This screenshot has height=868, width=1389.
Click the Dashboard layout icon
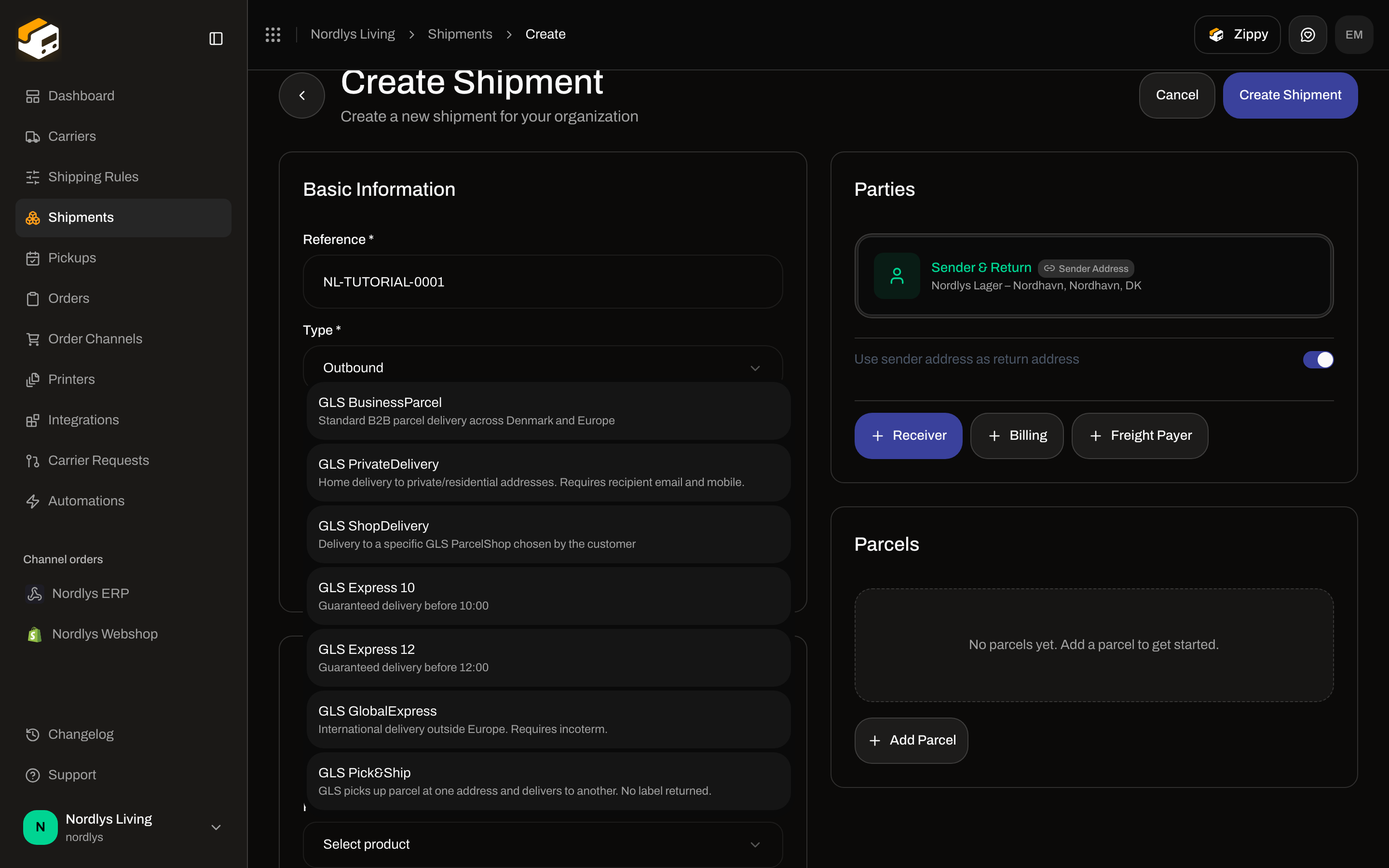[x=33, y=96]
